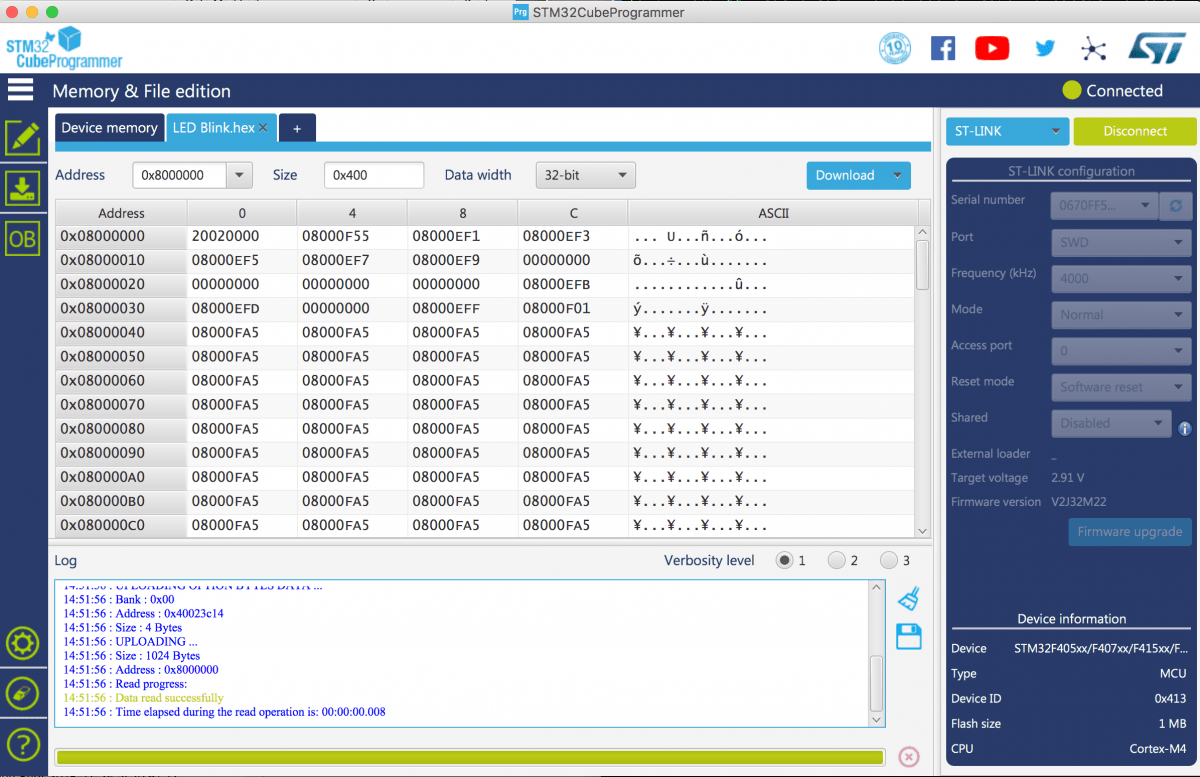Open the Option bytes panel
1200x777 pixels.
click(22, 240)
